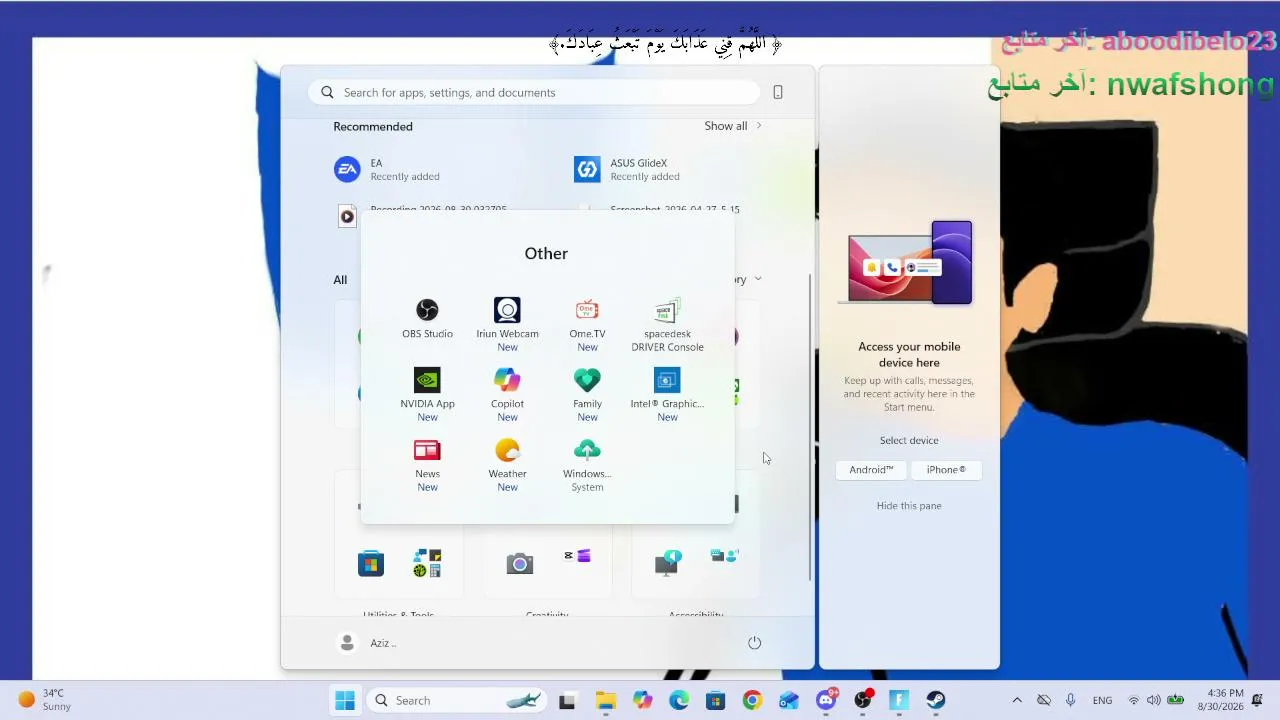The width and height of the screenshot is (1280, 720).
Task: Click the mobile device icon beside search
Action: [778, 92]
